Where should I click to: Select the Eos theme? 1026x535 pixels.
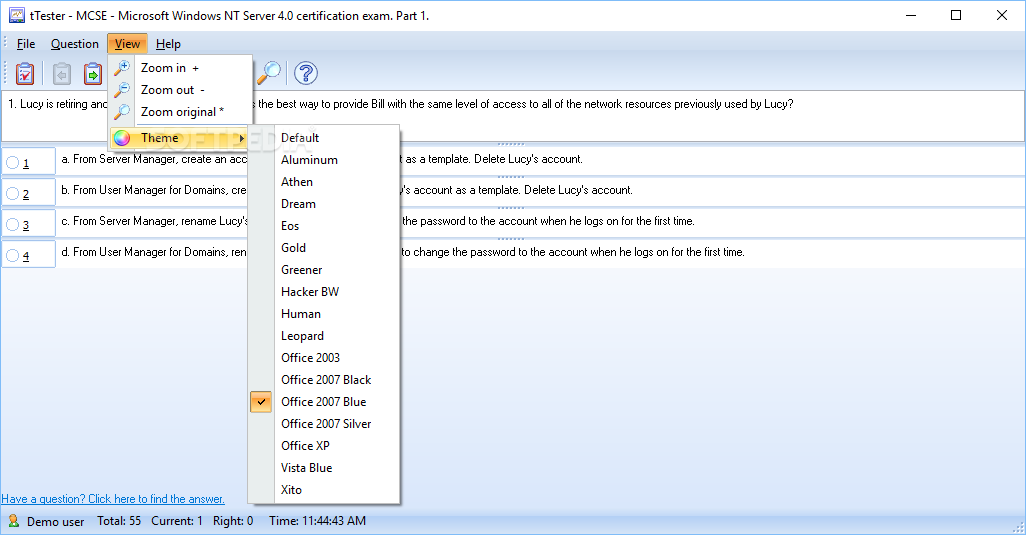[325, 226]
